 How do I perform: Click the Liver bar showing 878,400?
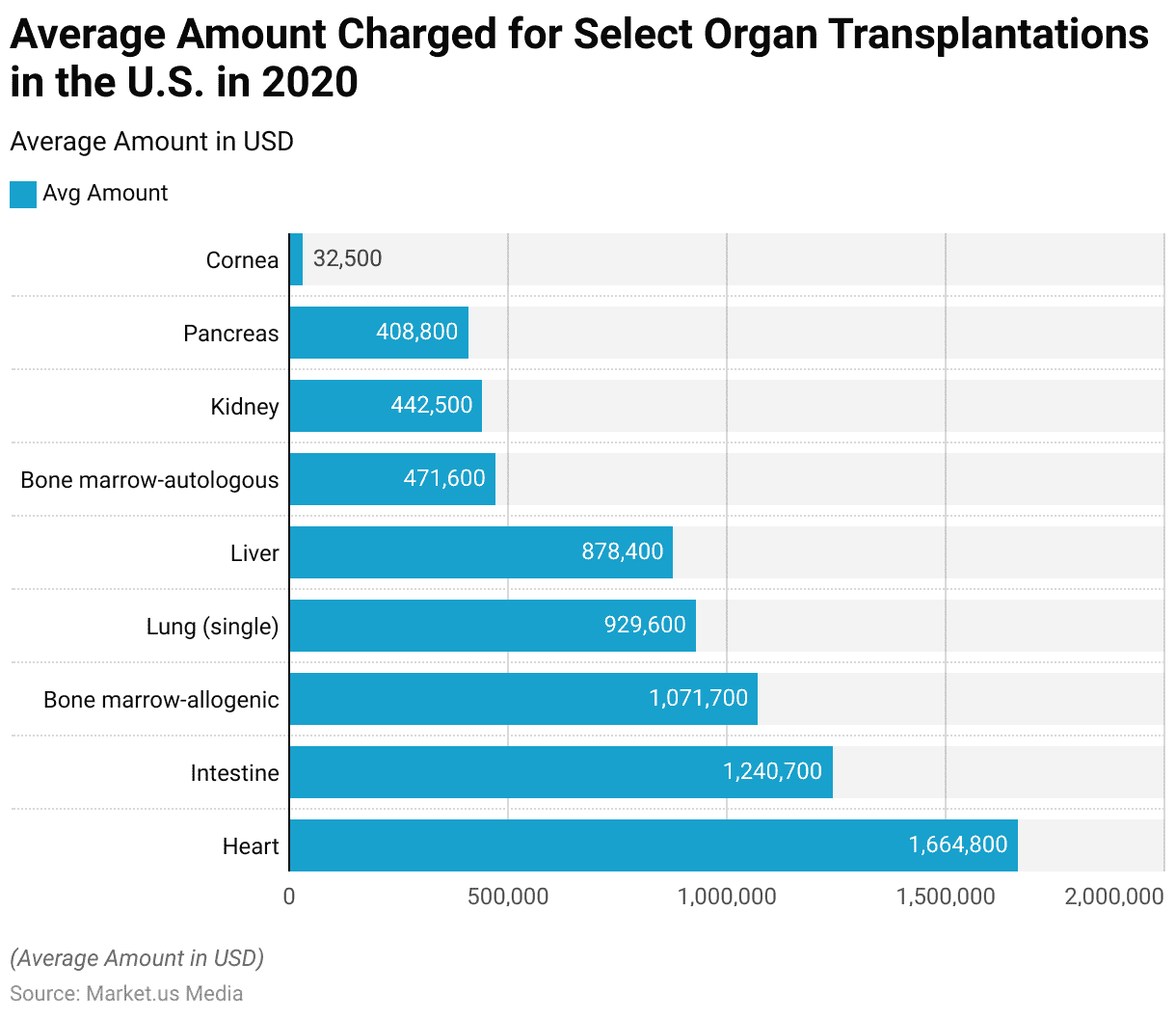(480, 552)
